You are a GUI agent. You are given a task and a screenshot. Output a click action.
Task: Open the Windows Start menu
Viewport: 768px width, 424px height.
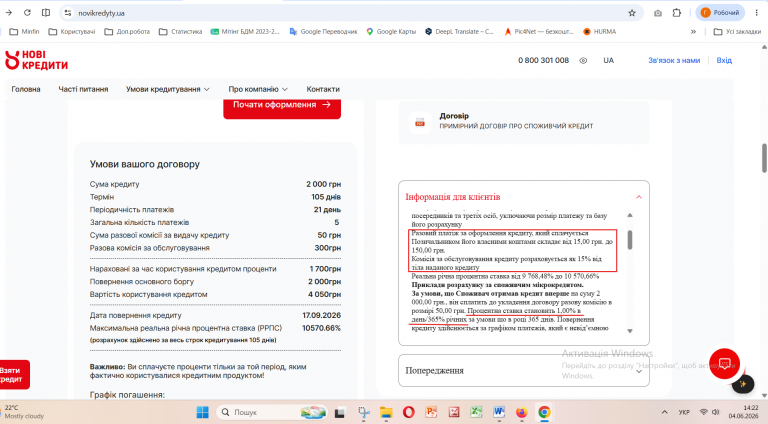(x=202, y=412)
